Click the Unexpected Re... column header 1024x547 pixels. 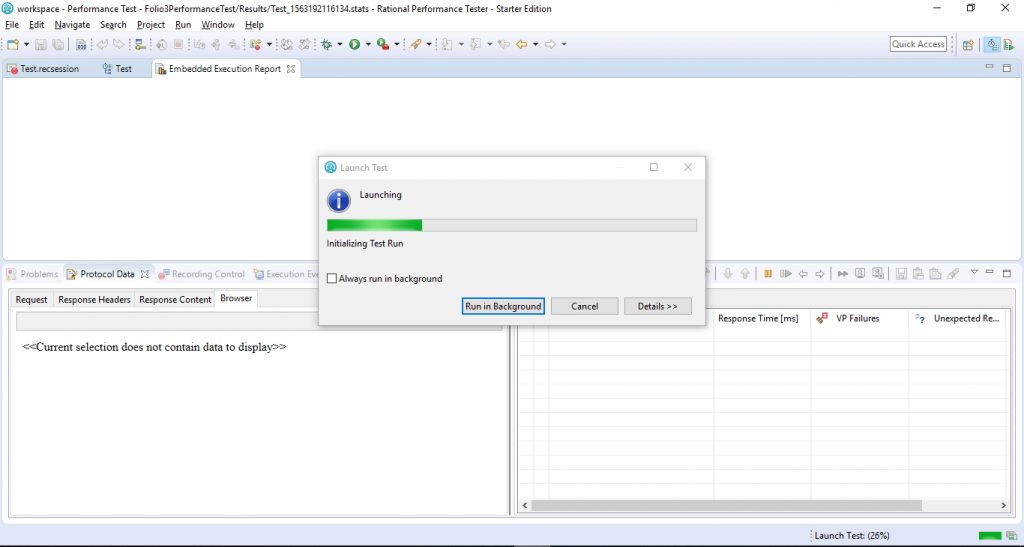[958, 319]
